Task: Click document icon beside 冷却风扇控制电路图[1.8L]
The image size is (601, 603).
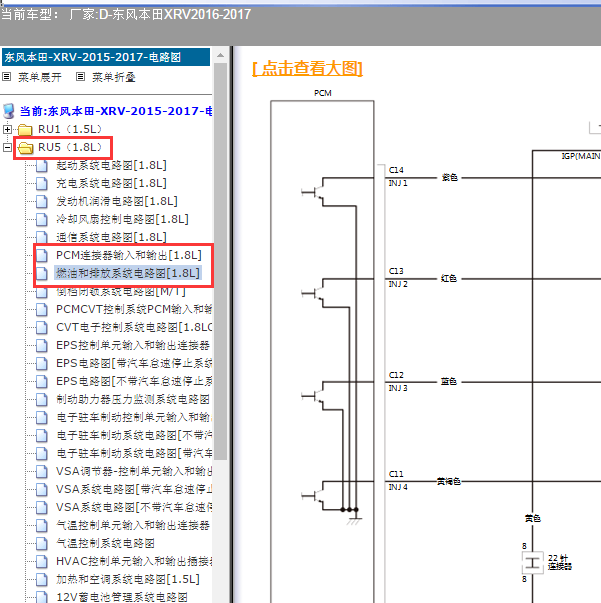Action: [x=42, y=220]
